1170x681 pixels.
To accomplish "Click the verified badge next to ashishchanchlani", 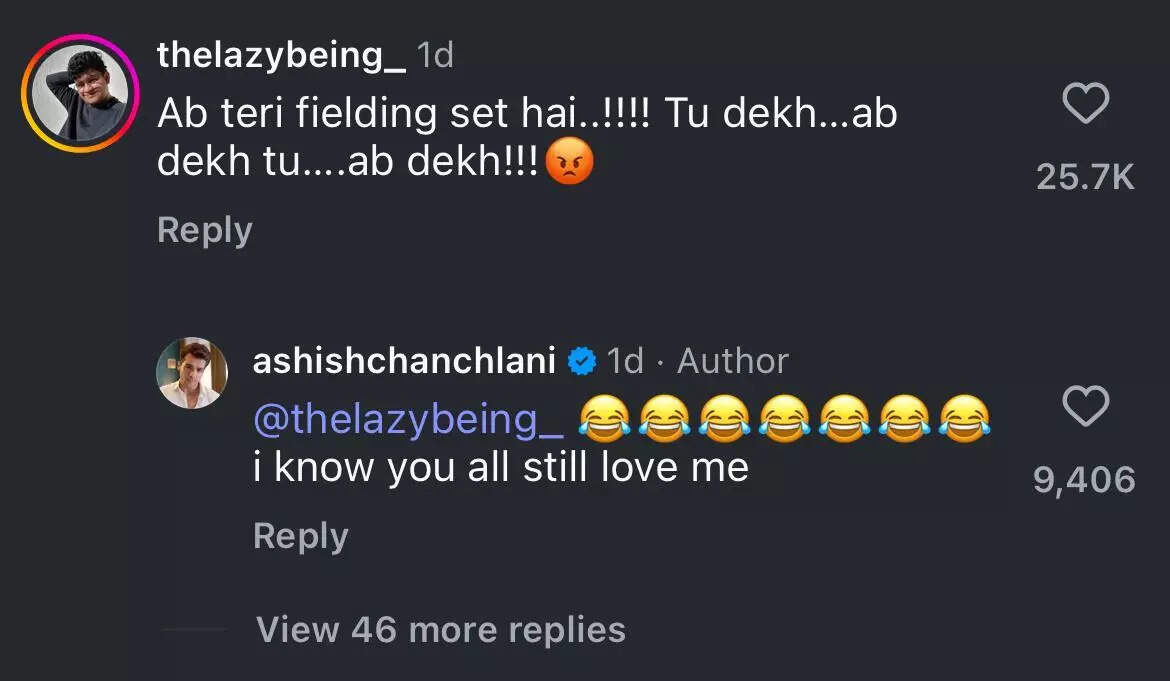I will pos(583,359).
